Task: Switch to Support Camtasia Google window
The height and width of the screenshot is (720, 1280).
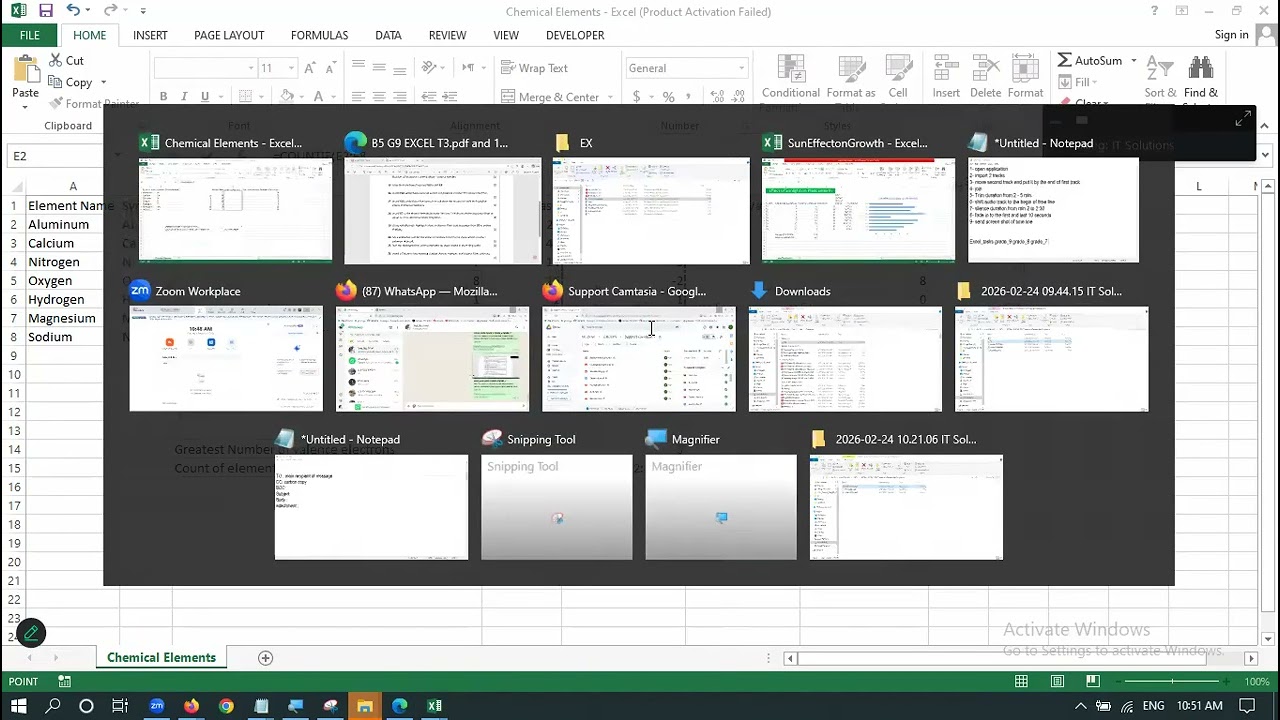Action: [x=638, y=359]
